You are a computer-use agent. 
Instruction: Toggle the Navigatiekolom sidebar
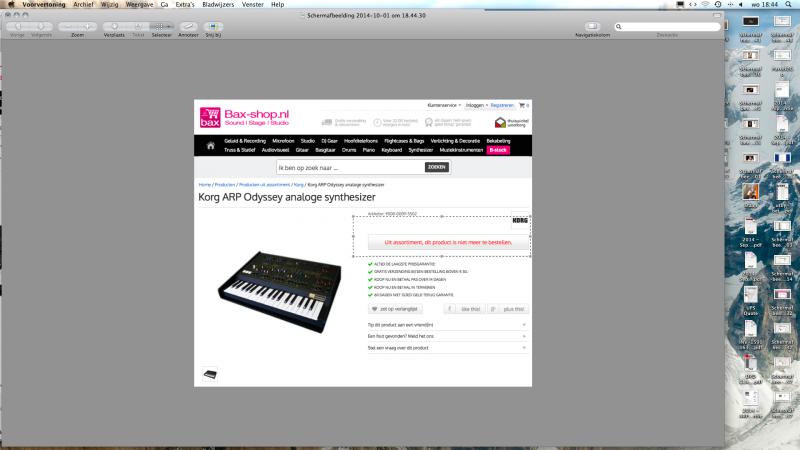(592, 26)
